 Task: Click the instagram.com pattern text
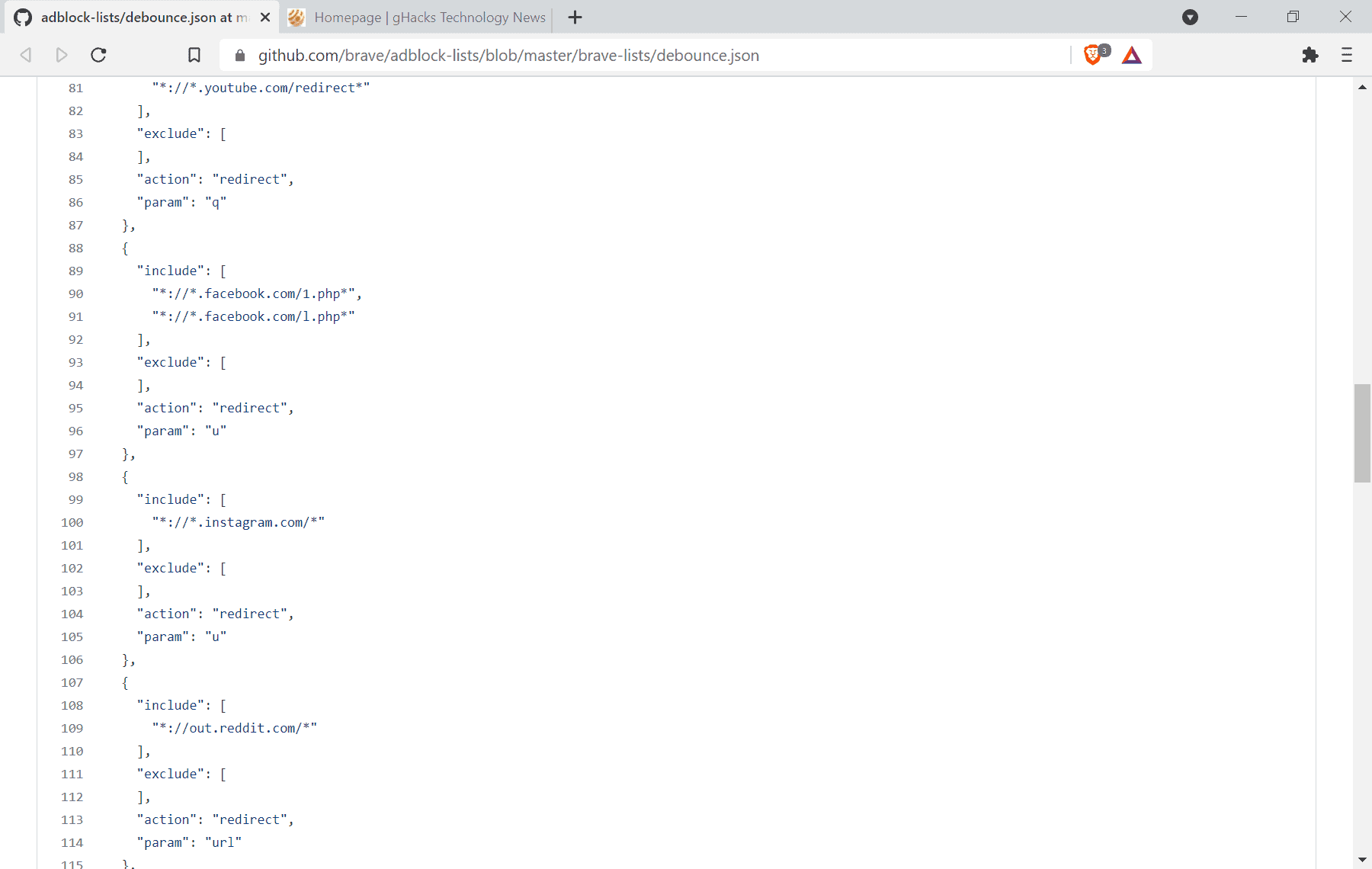[238, 522]
